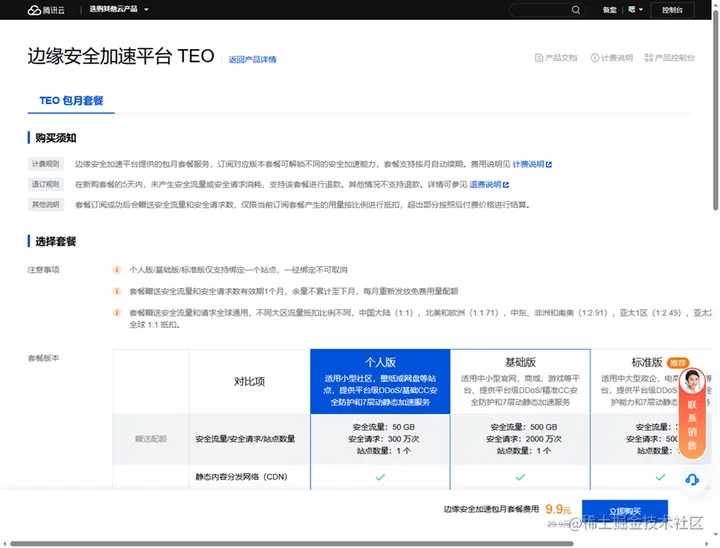720x548 pixels.
Task: Select the 基础版 plan card
Action: (520, 382)
